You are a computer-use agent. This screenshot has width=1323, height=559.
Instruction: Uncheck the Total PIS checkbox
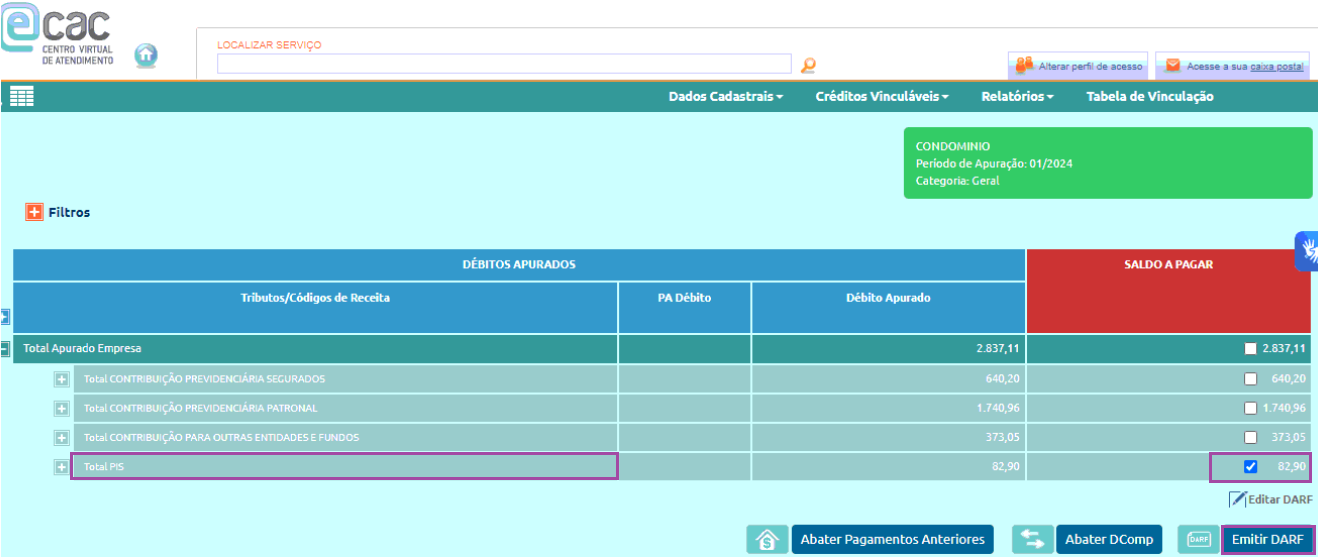coord(1250,467)
